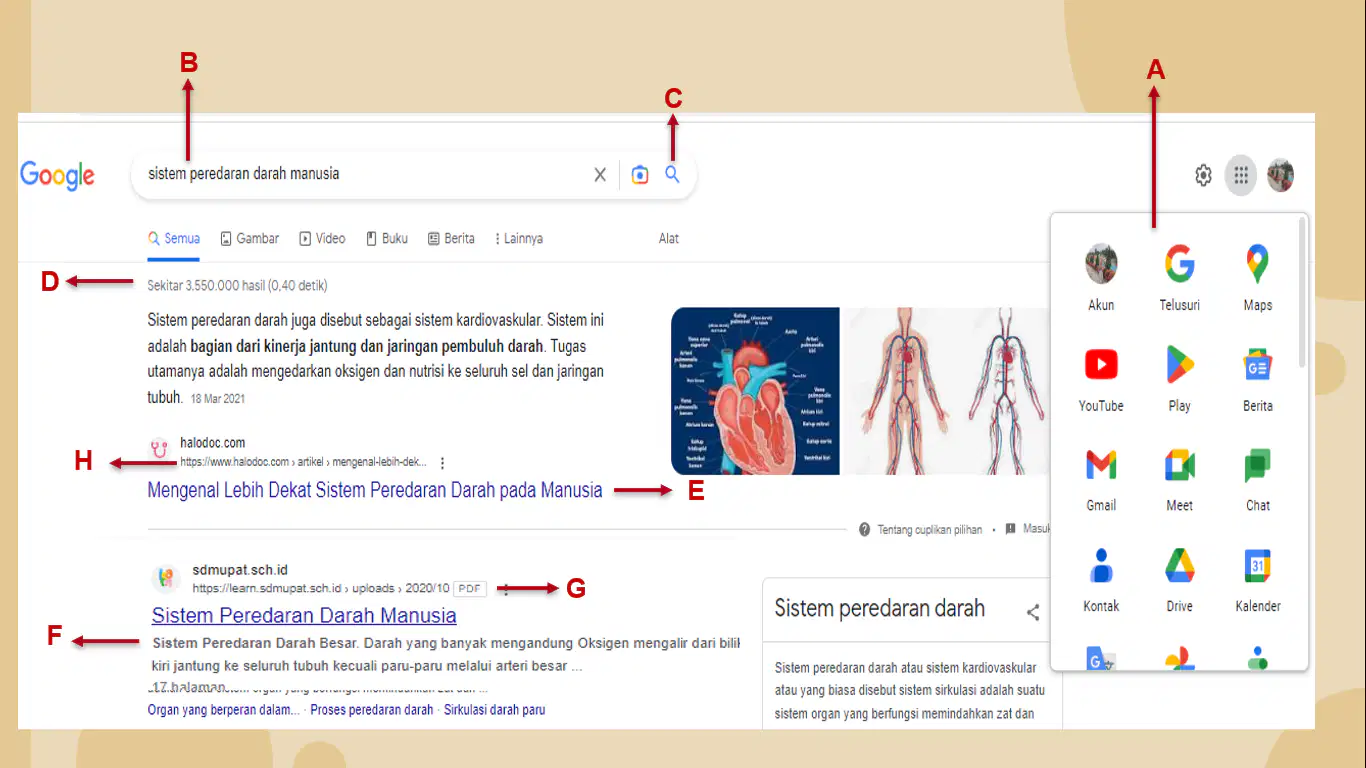Open Google settings gear
This screenshot has width=1366, height=768.
coord(1204,176)
